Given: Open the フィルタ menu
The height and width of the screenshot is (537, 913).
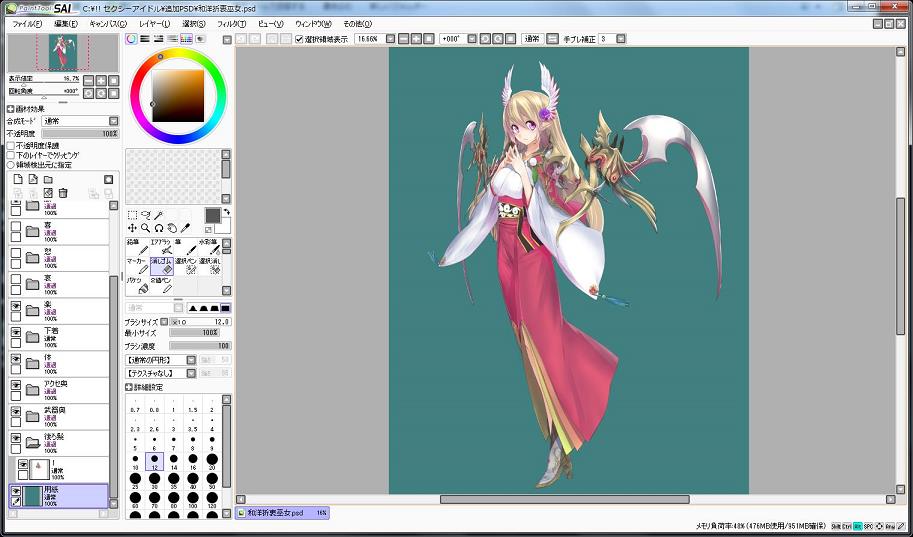Looking at the screenshot, I should pyautogui.click(x=231, y=22).
